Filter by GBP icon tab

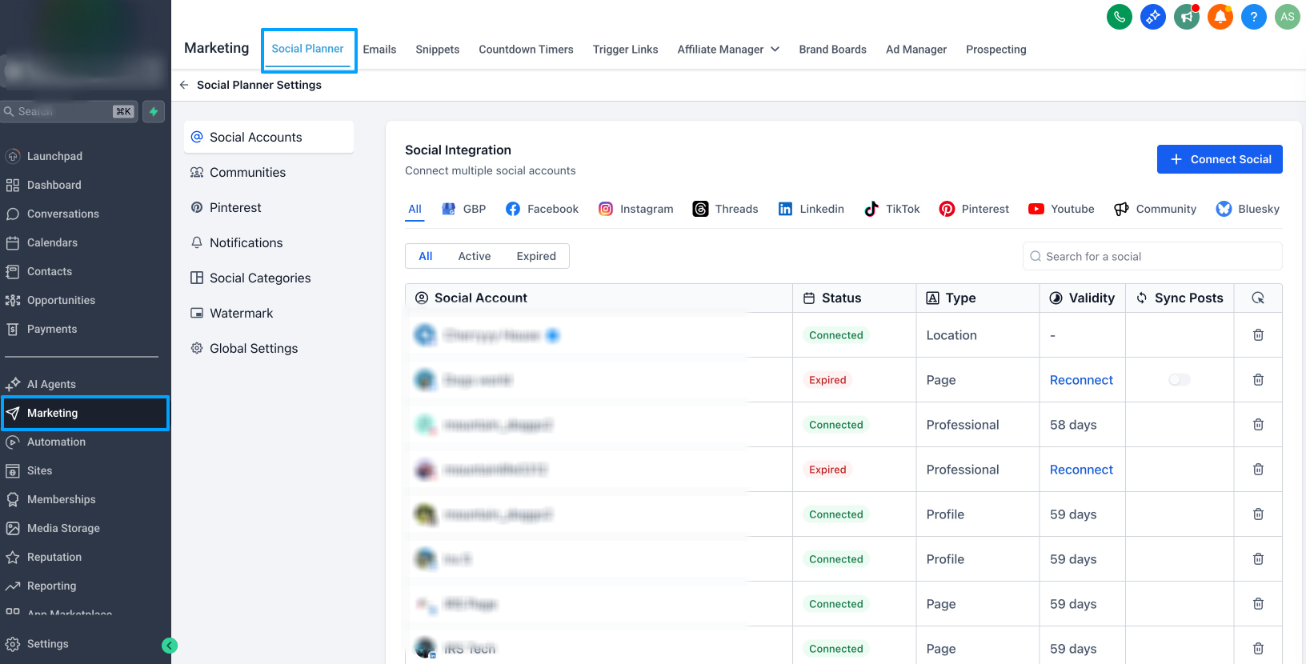point(464,209)
